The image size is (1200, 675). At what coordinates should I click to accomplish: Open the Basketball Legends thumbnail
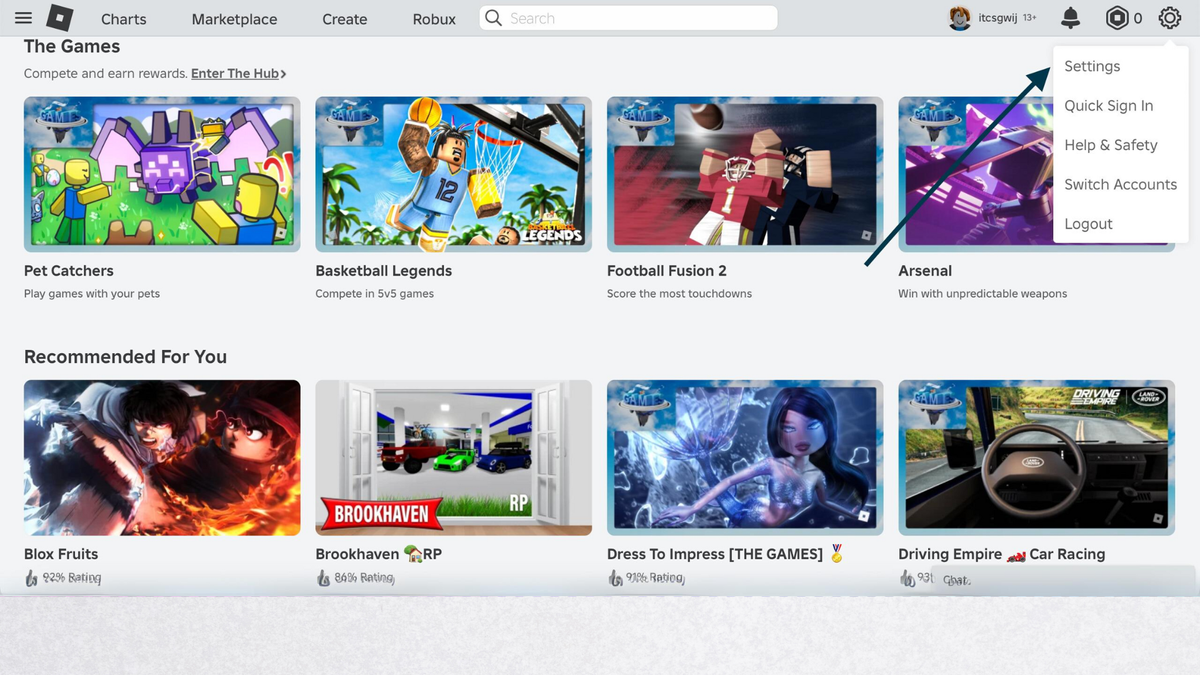(453, 174)
